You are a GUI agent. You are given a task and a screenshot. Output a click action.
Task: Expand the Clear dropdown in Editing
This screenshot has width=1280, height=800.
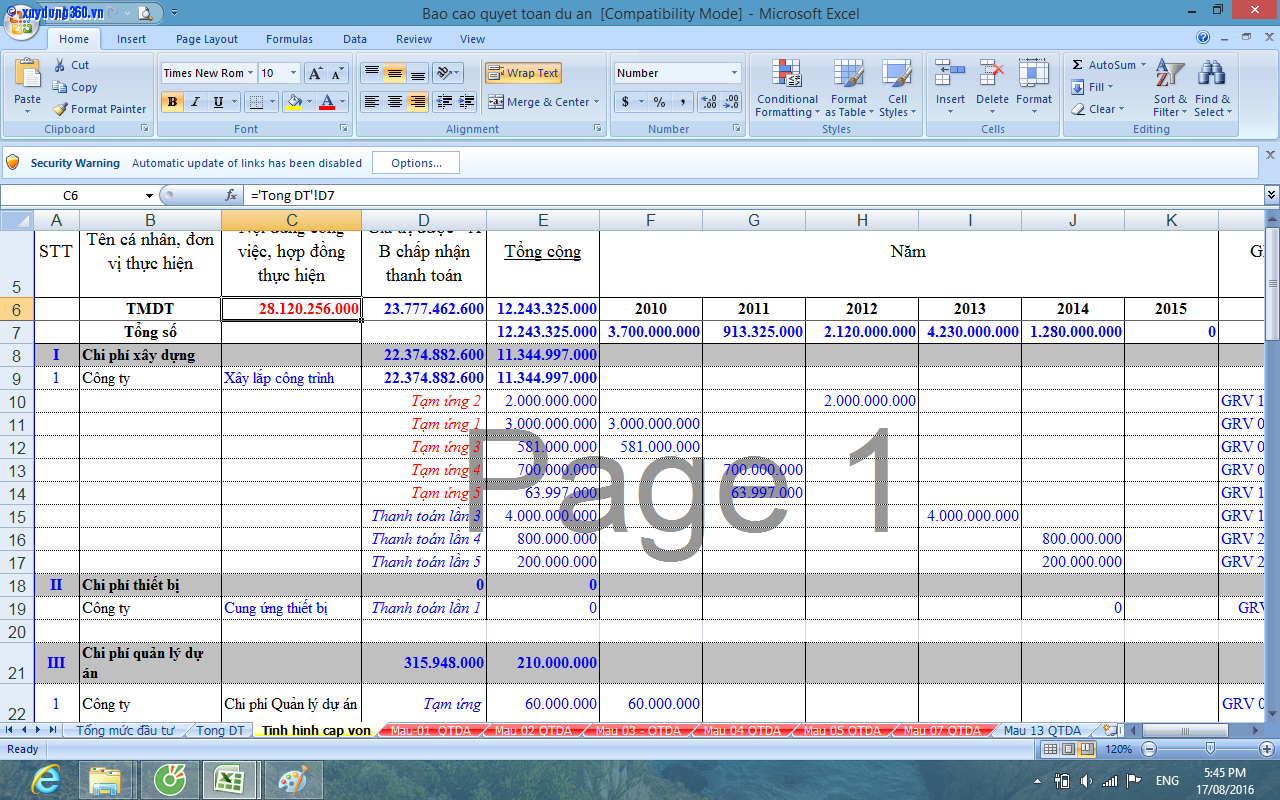[1121, 109]
